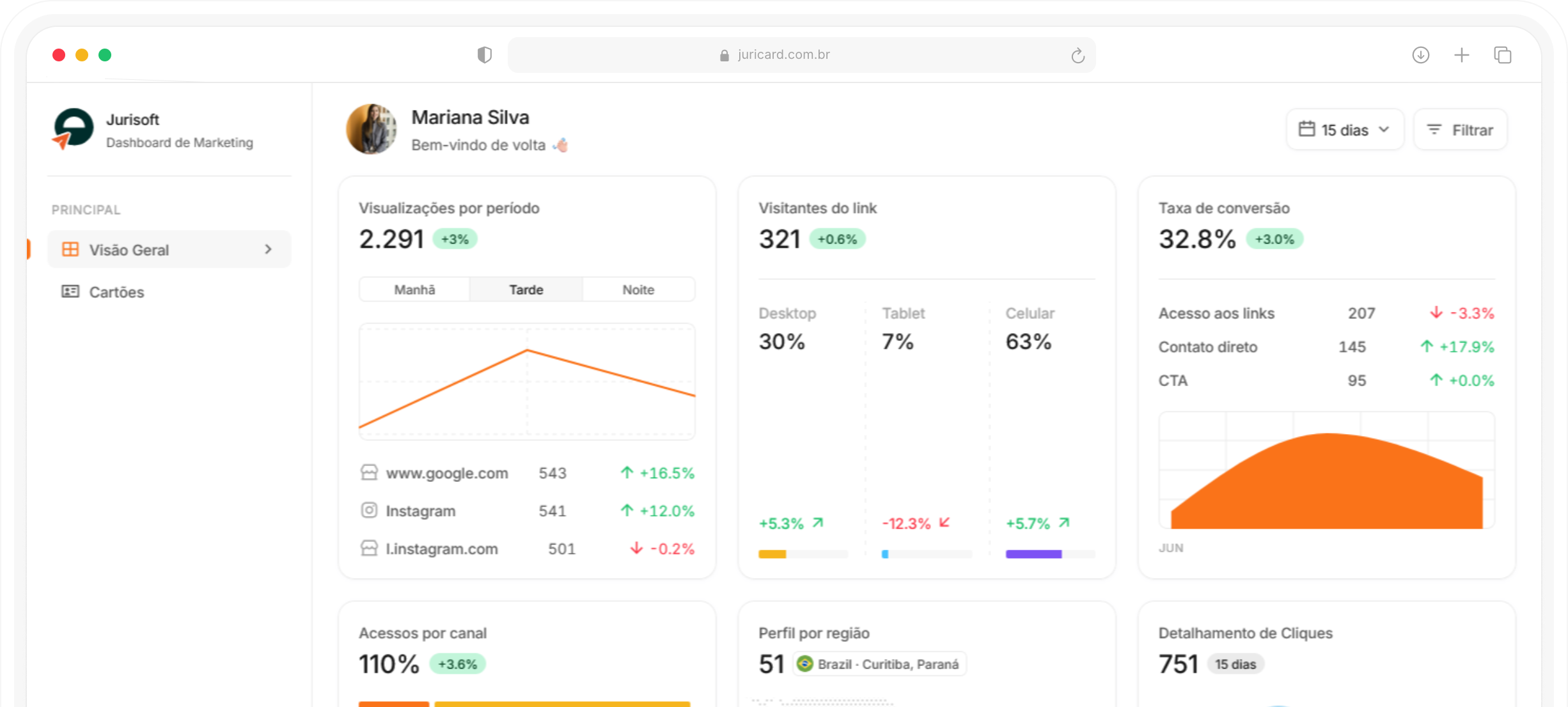Click the waving hand emoji
This screenshot has height=707, width=1568.
coord(561,145)
